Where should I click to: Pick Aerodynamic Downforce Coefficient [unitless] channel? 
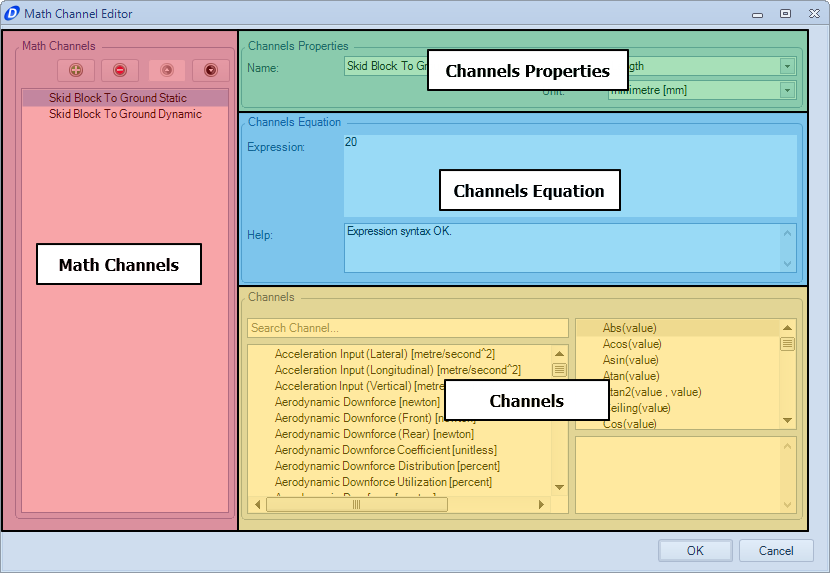coord(385,450)
